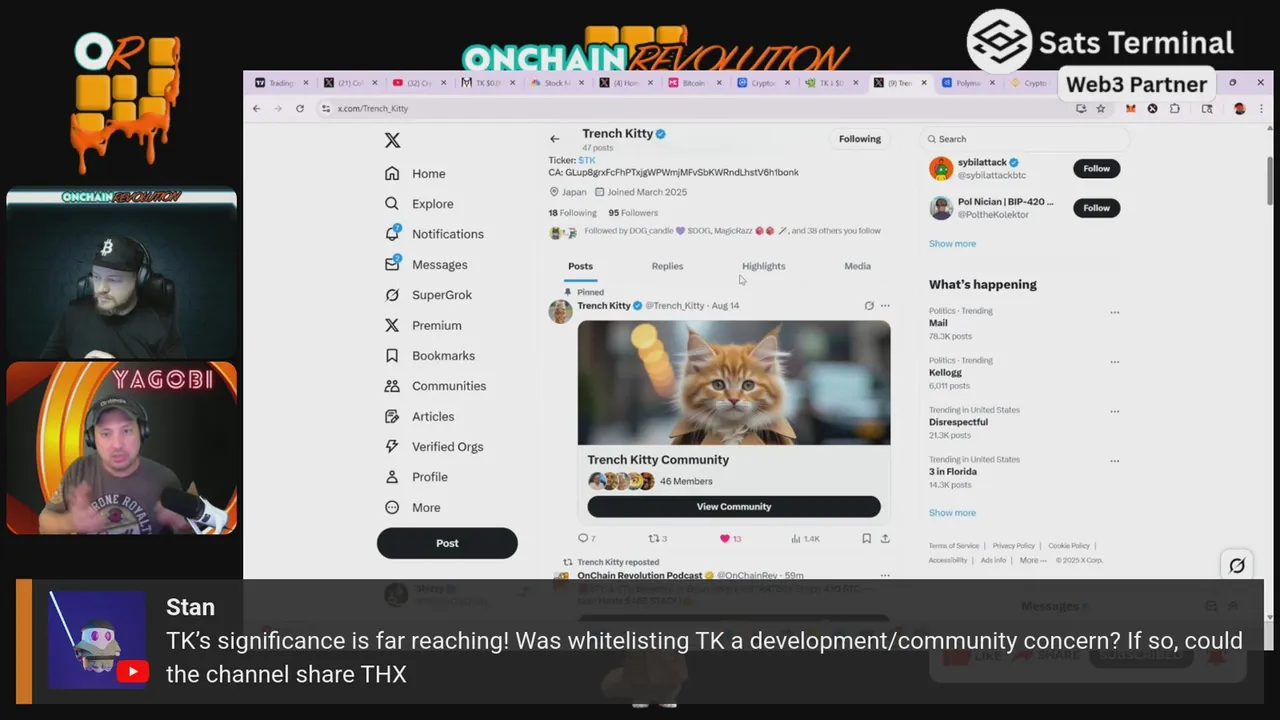Image resolution: width=1280 pixels, height=720 pixels.
Task: Open options for Kellogg trending topic
Action: [1114, 361]
